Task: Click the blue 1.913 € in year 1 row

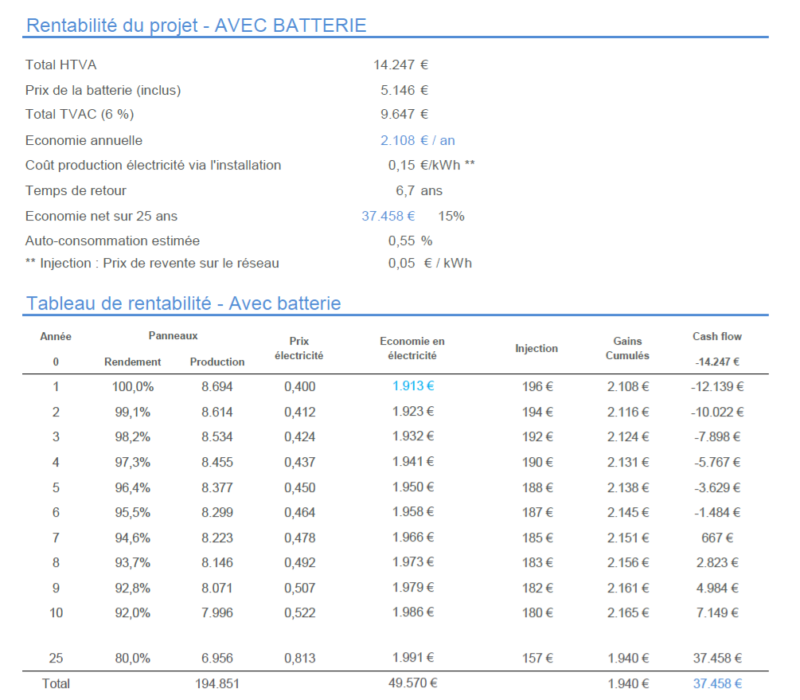Action: pyautogui.click(x=412, y=386)
